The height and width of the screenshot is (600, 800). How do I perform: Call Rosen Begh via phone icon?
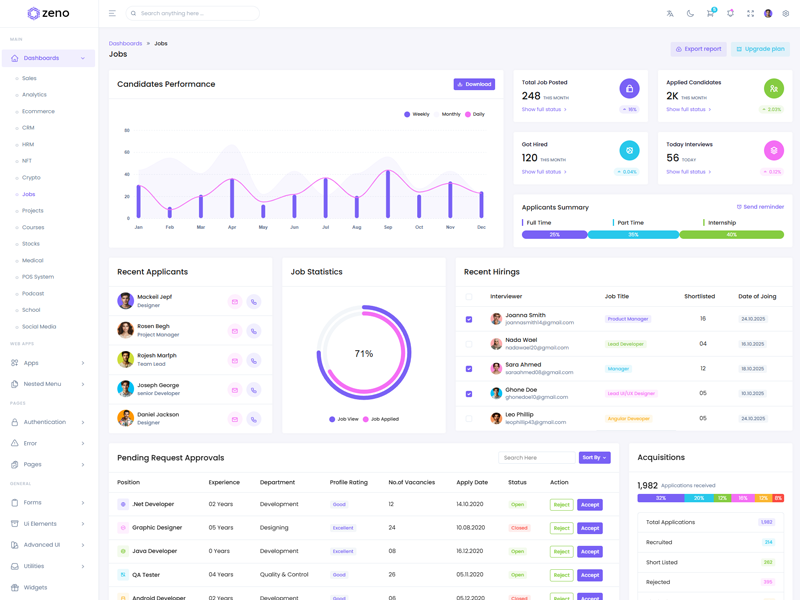(254, 331)
